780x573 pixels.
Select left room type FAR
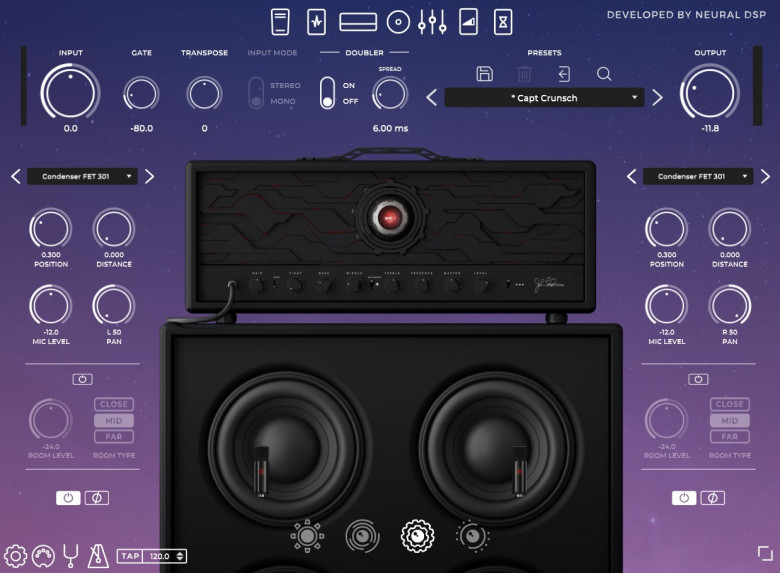click(x=114, y=437)
